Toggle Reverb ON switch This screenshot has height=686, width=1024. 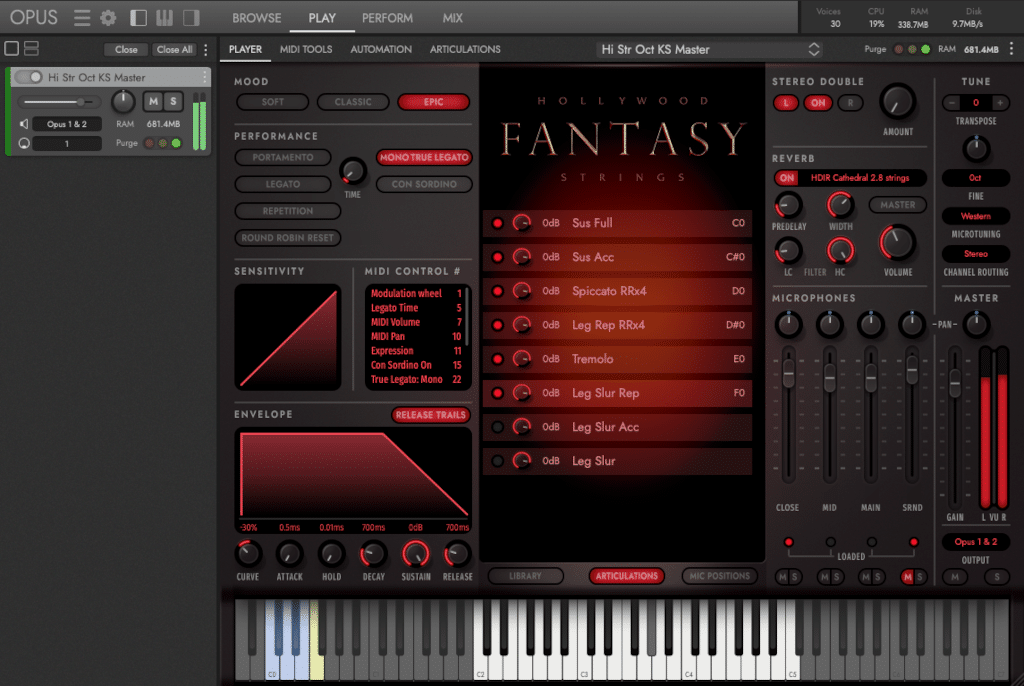tap(787, 178)
